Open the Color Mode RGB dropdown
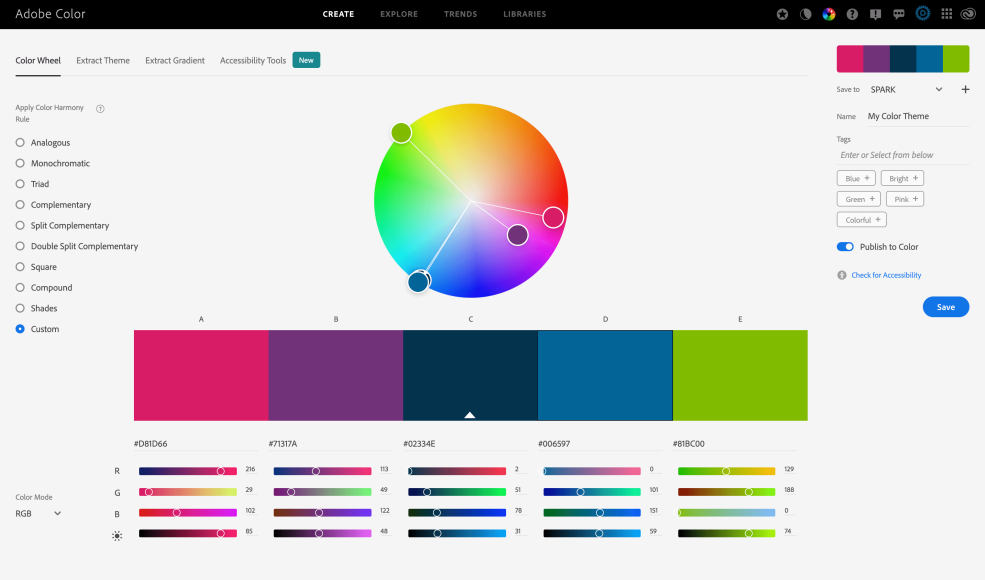The width and height of the screenshot is (985, 580). point(38,513)
